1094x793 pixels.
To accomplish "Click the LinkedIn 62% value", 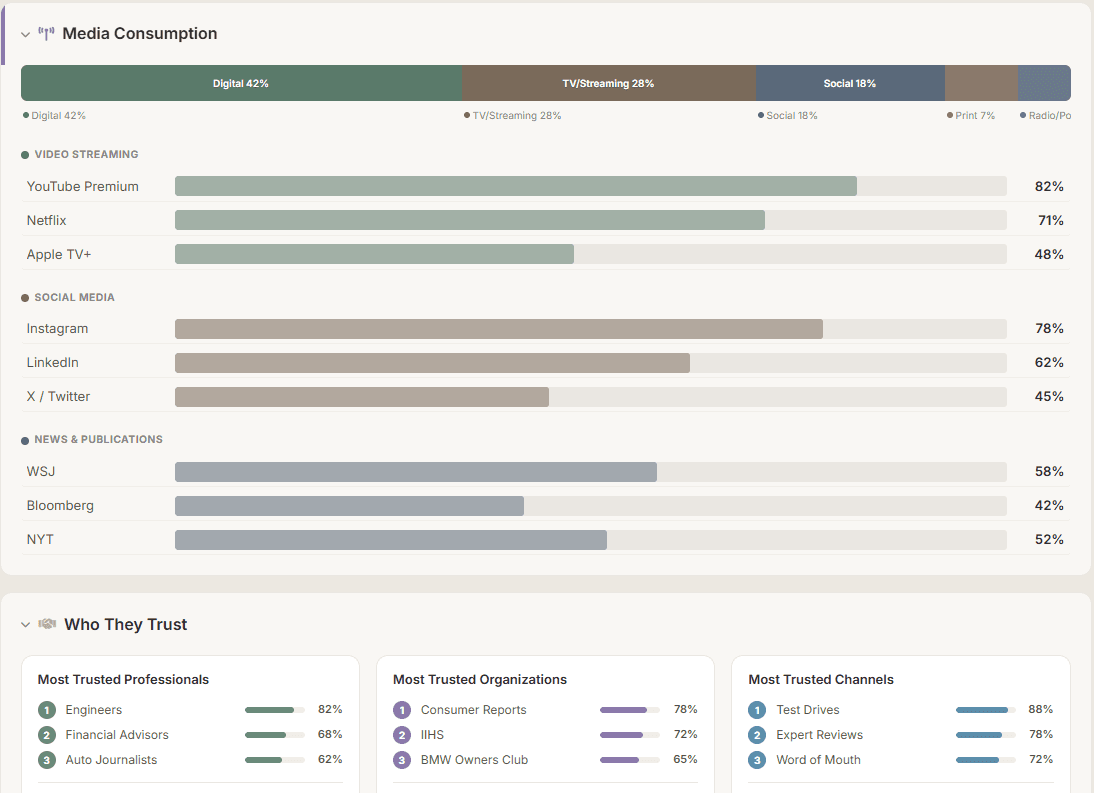I will point(1049,363).
